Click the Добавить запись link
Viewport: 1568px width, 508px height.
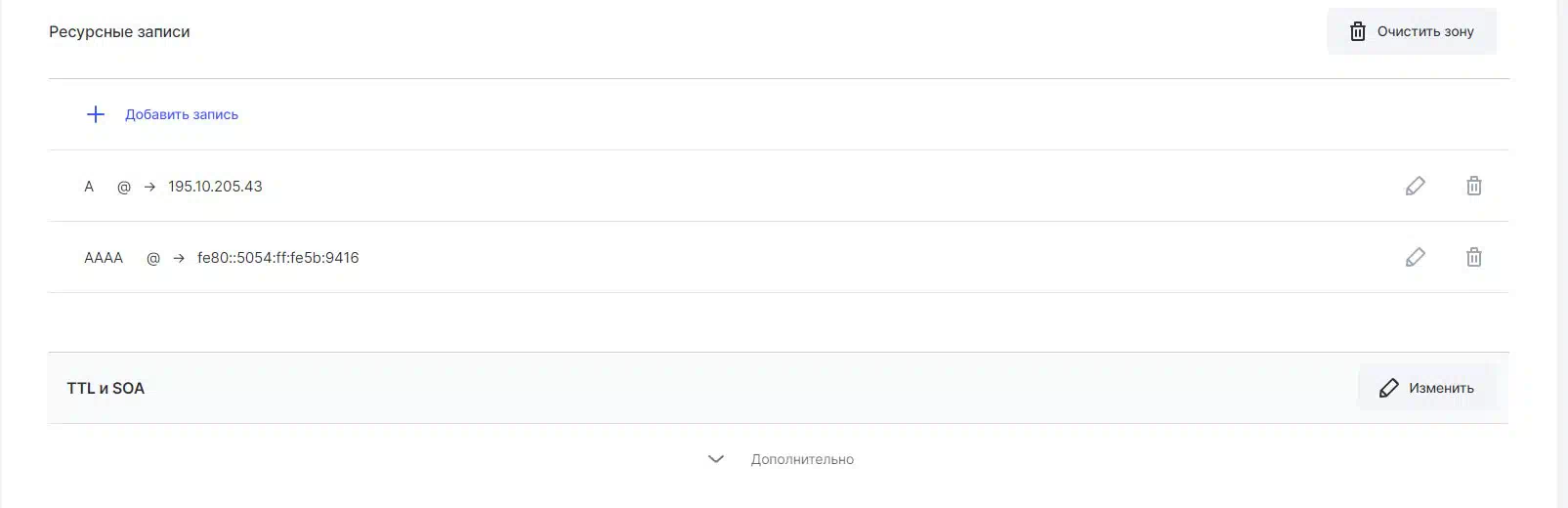pyautogui.click(x=182, y=114)
